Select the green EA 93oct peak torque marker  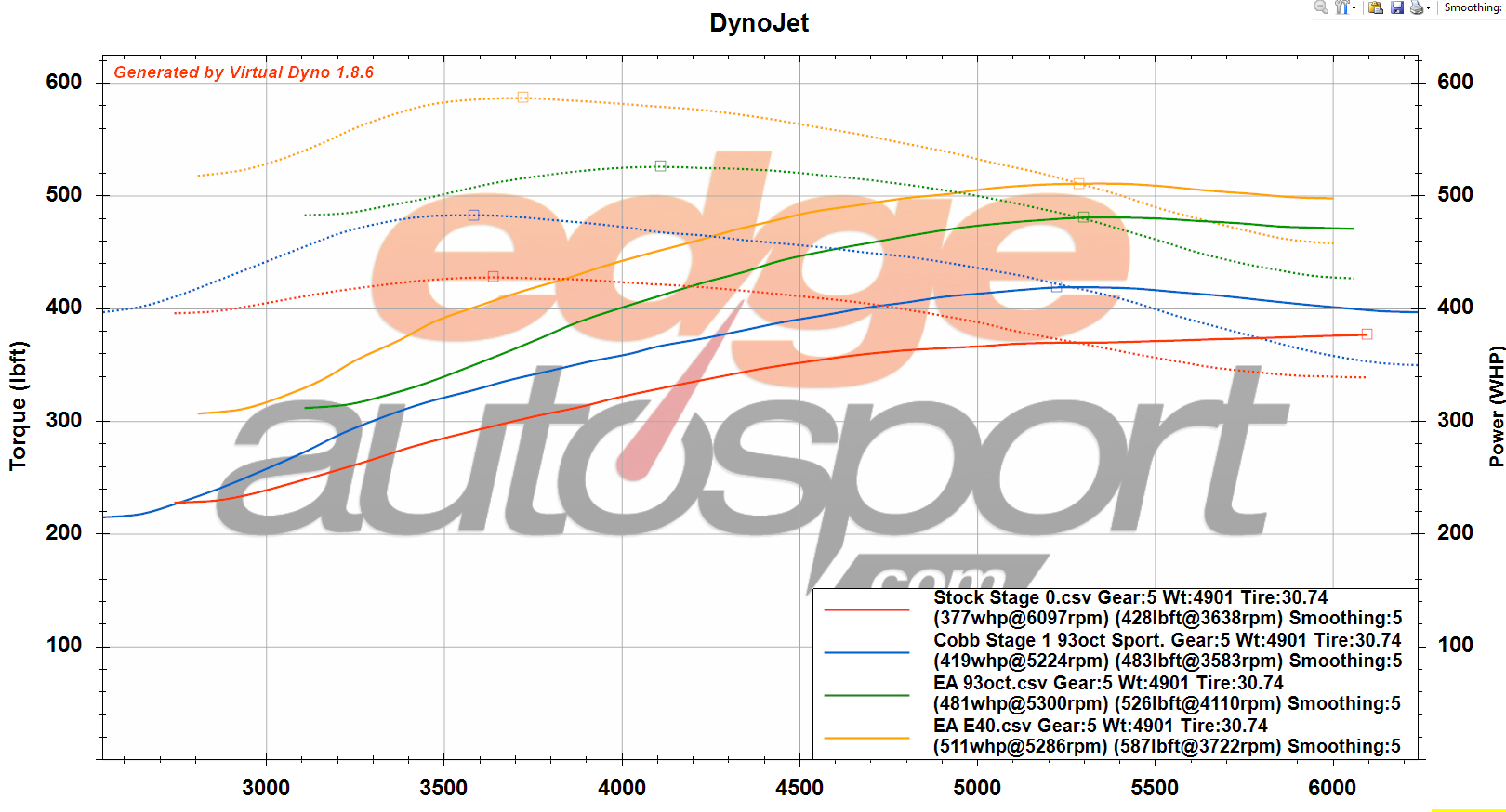click(660, 166)
